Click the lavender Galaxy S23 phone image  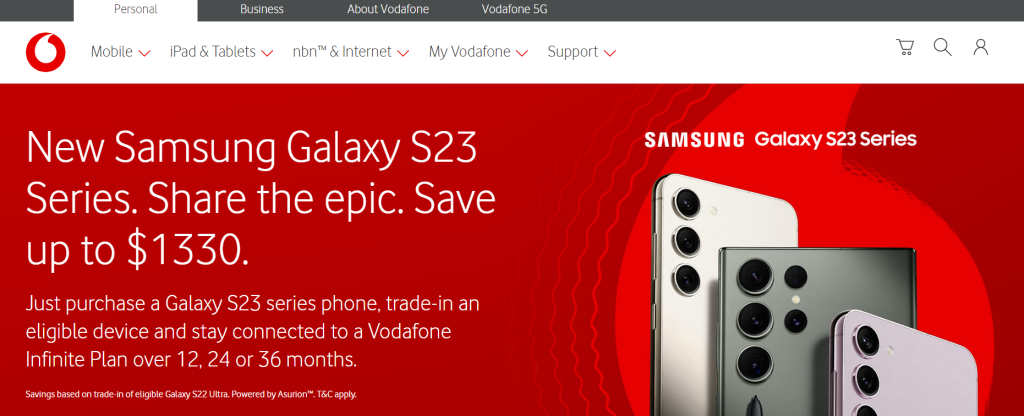coord(903,364)
